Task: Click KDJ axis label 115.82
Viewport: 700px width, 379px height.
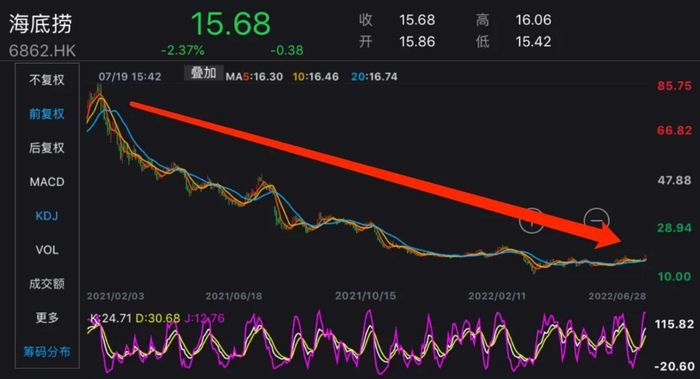Action: coord(674,324)
